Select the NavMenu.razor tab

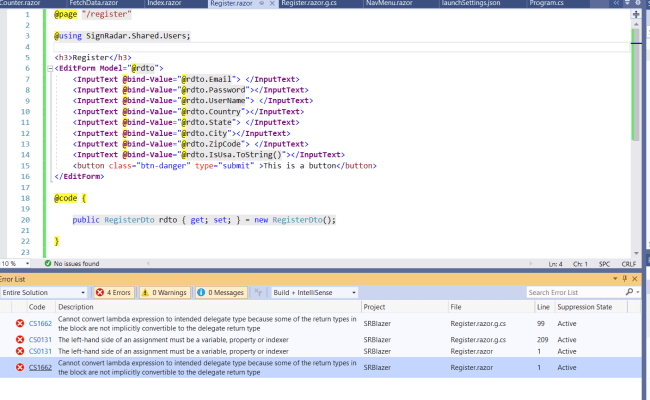coord(389,3)
